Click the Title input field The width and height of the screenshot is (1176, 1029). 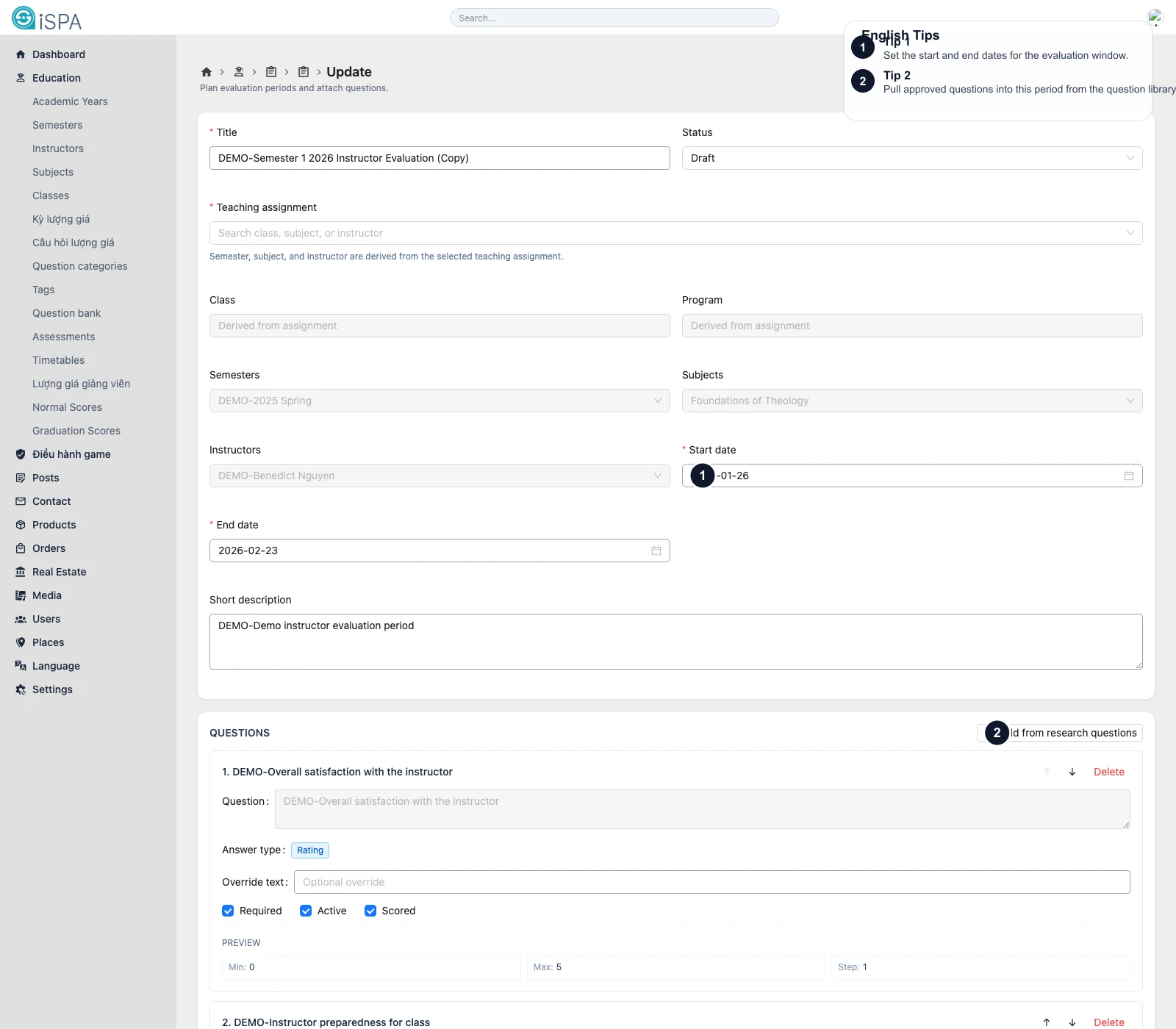pos(439,158)
